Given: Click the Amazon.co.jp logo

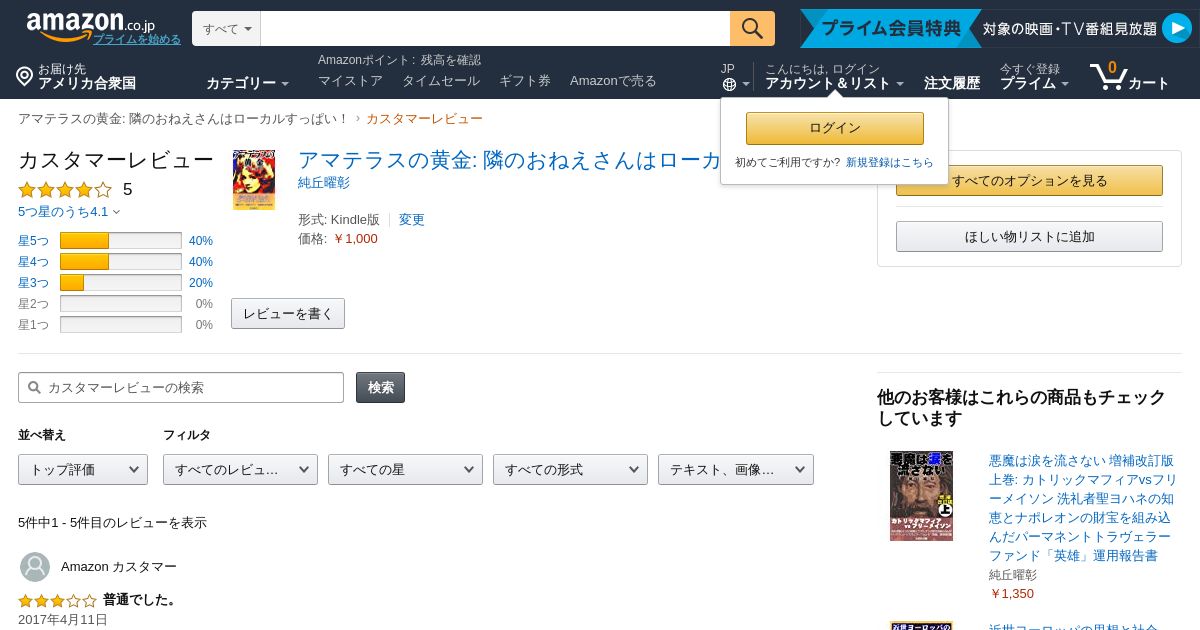Looking at the screenshot, I should pyautogui.click(x=90, y=25).
